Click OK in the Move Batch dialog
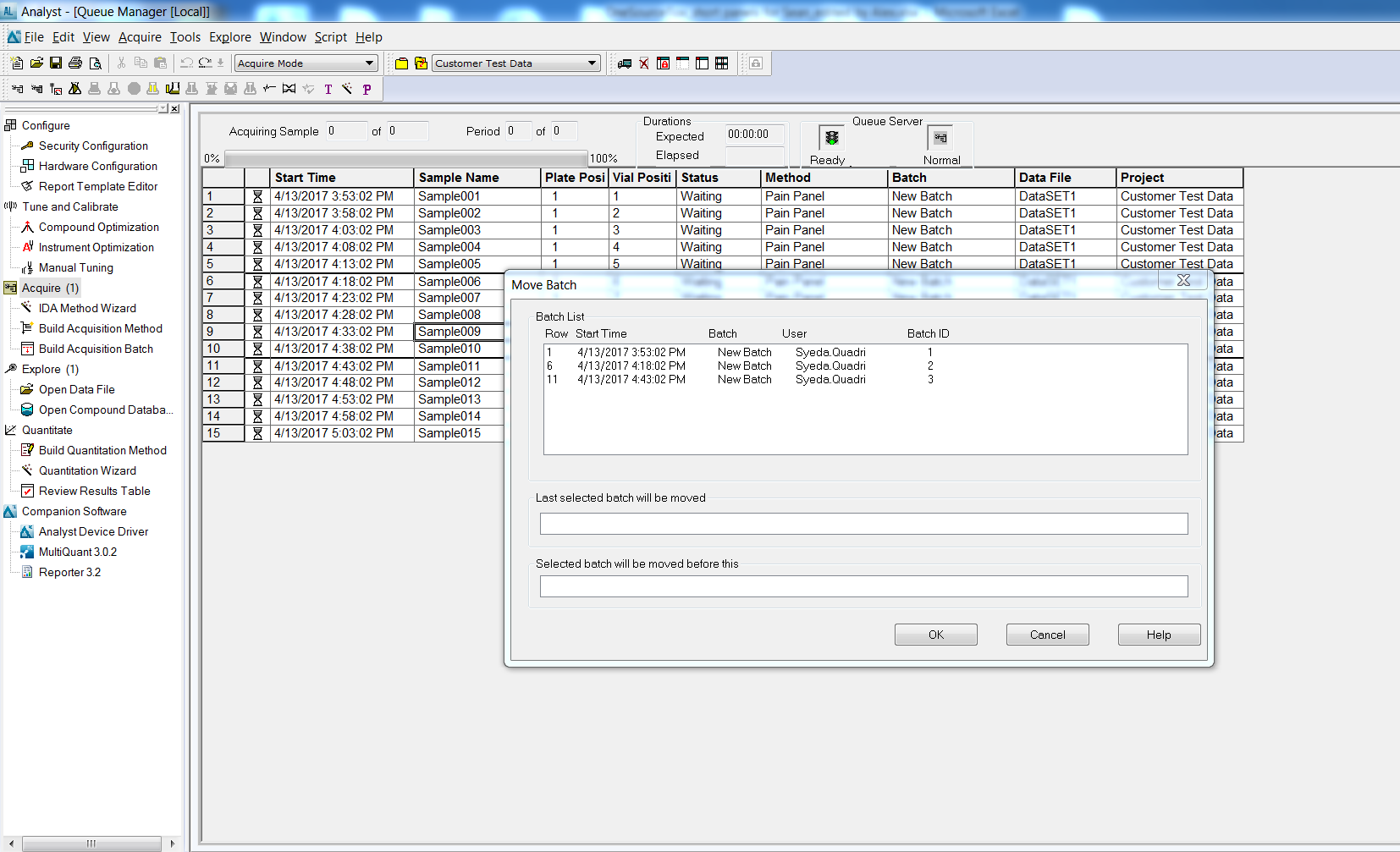The image size is (1400, 852). click(x=936, y=635)
